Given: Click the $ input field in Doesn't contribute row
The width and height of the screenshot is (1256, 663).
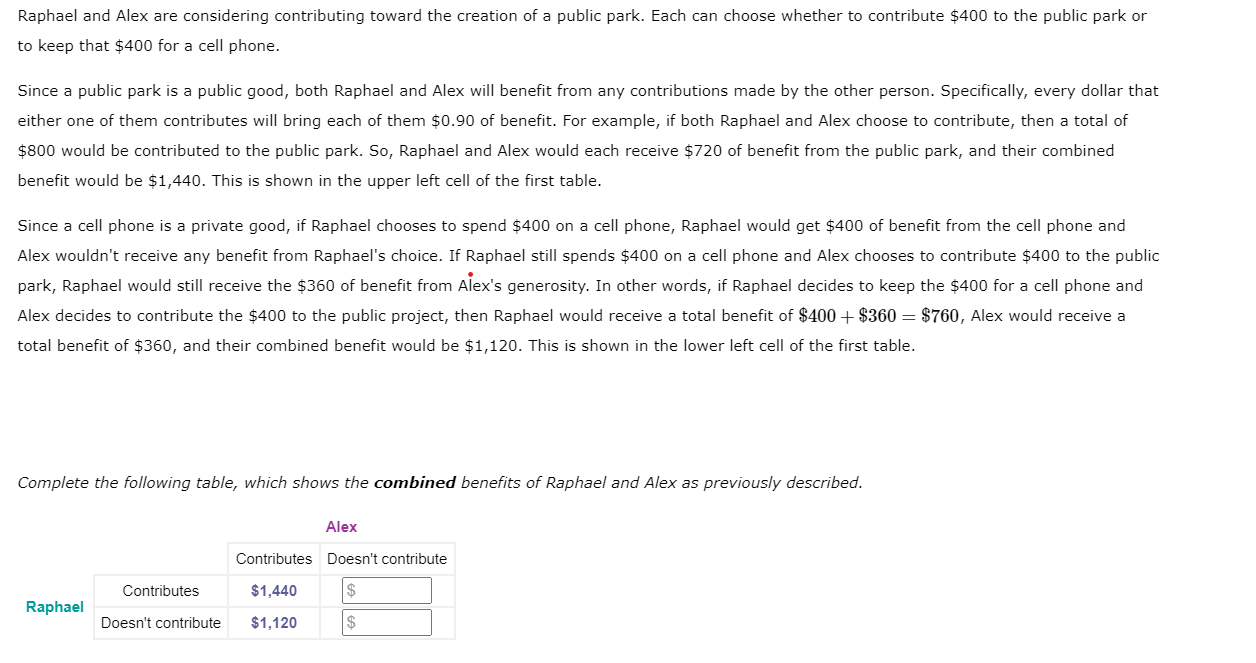Looking at the screenshot, I should (388, 622).
